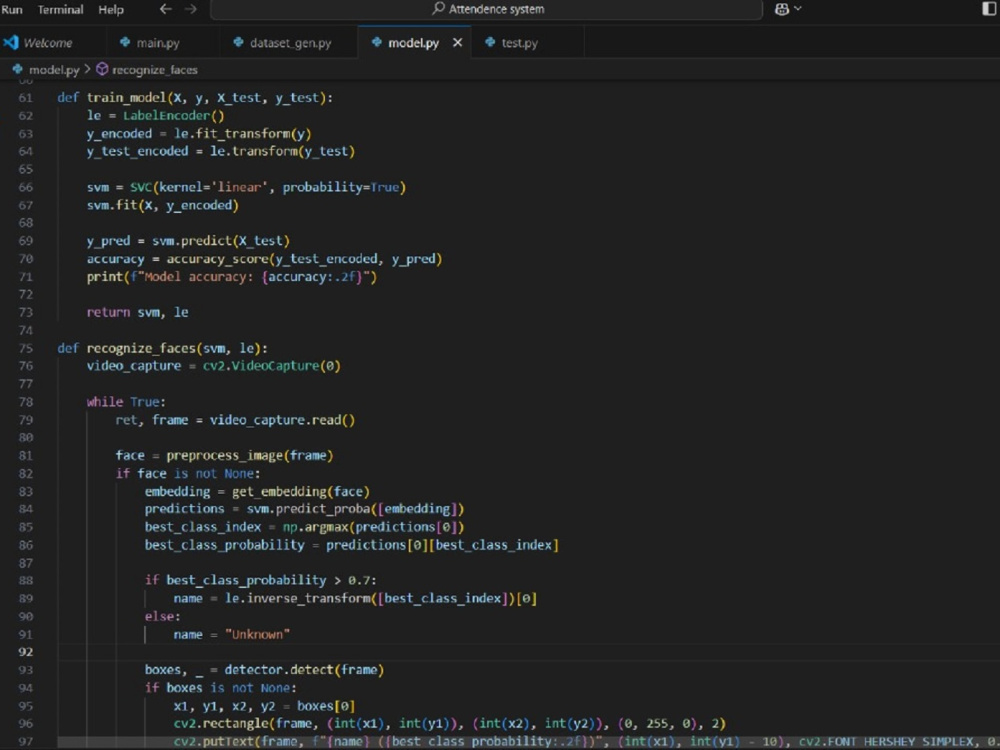Switch to the dataset_gen.py tab
The width and height of the screenshot is (1000, 750).
[x=290, y=43]
